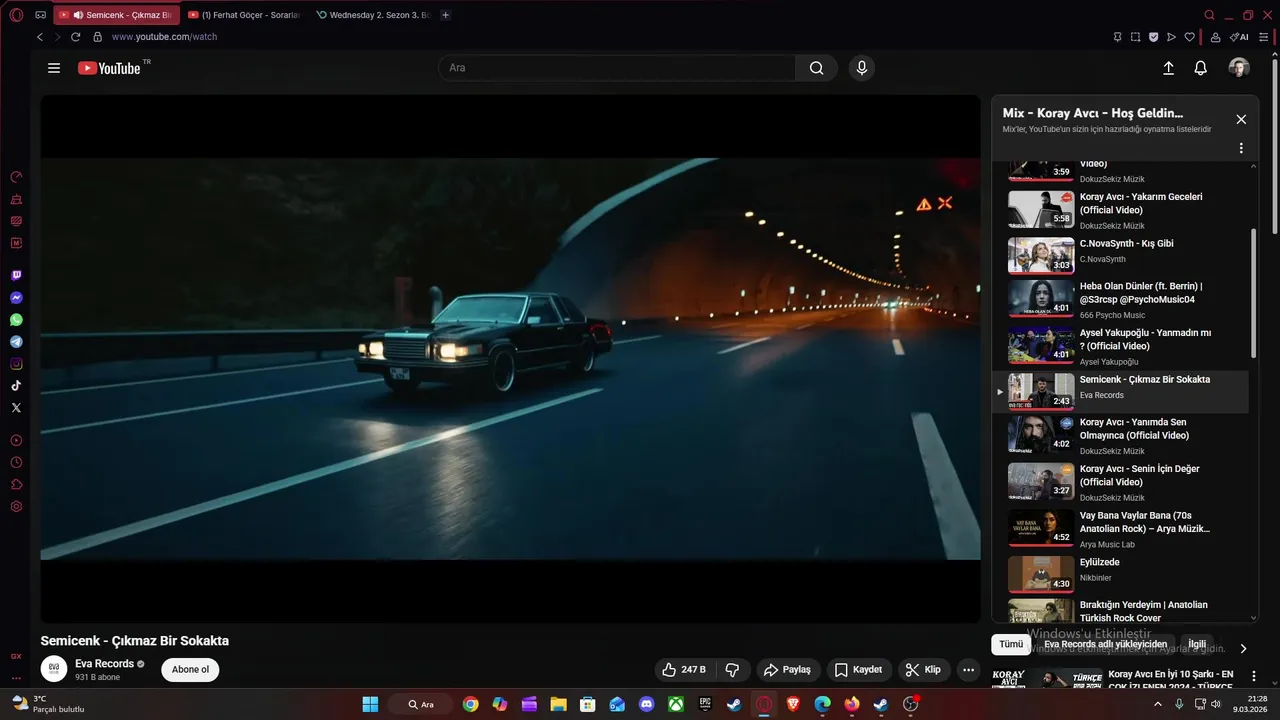The width and height of the screenshot is (1280, 720).
Task: Toggle Opera ad blocker shield
Action: [x=1154, y=37]
